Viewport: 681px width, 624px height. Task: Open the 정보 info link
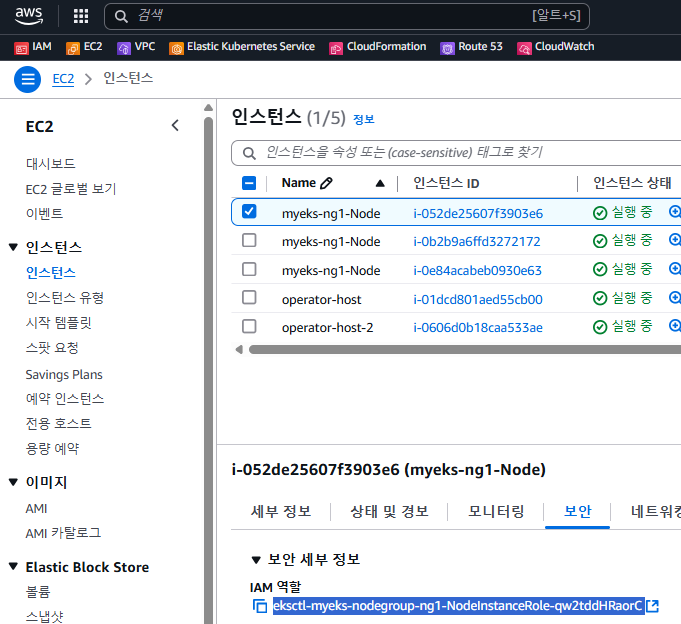click(364, 119)
